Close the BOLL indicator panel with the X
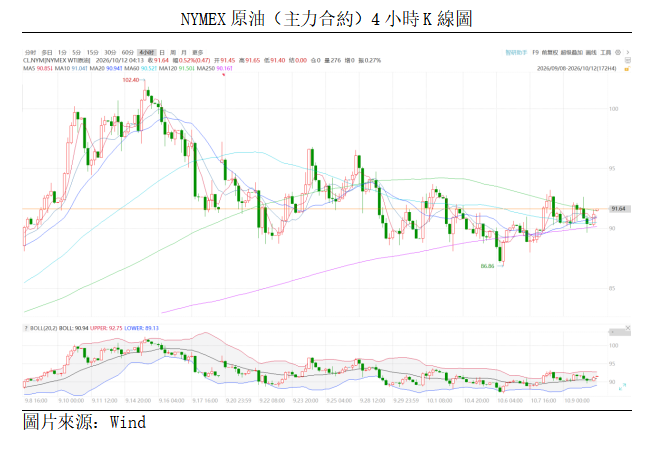This screenshot has width=654, height=463. [x=628, y=328]
